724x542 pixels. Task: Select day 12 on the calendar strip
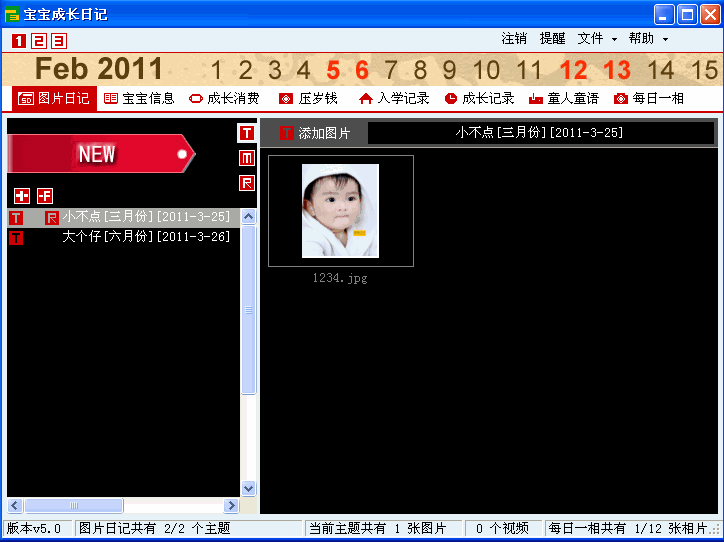[573, 70]
